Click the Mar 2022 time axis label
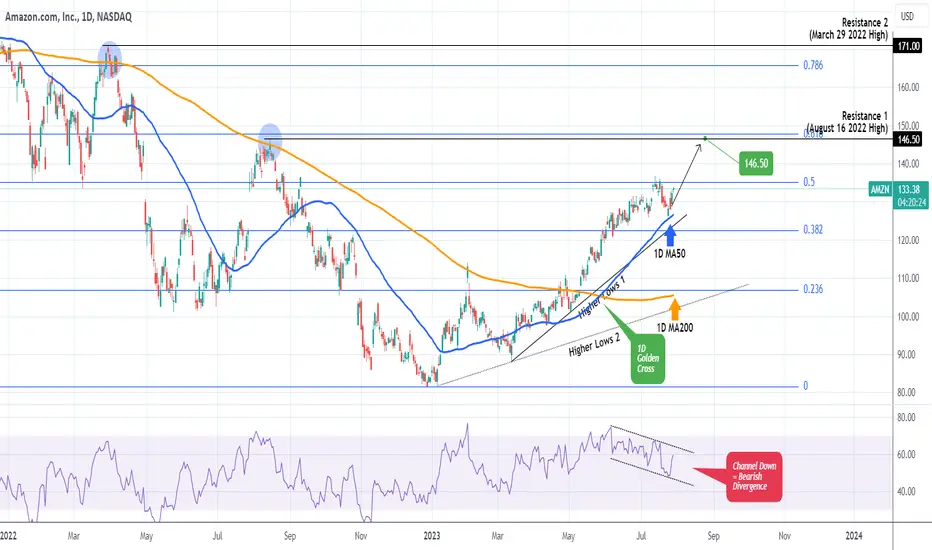 pos(74,536)
